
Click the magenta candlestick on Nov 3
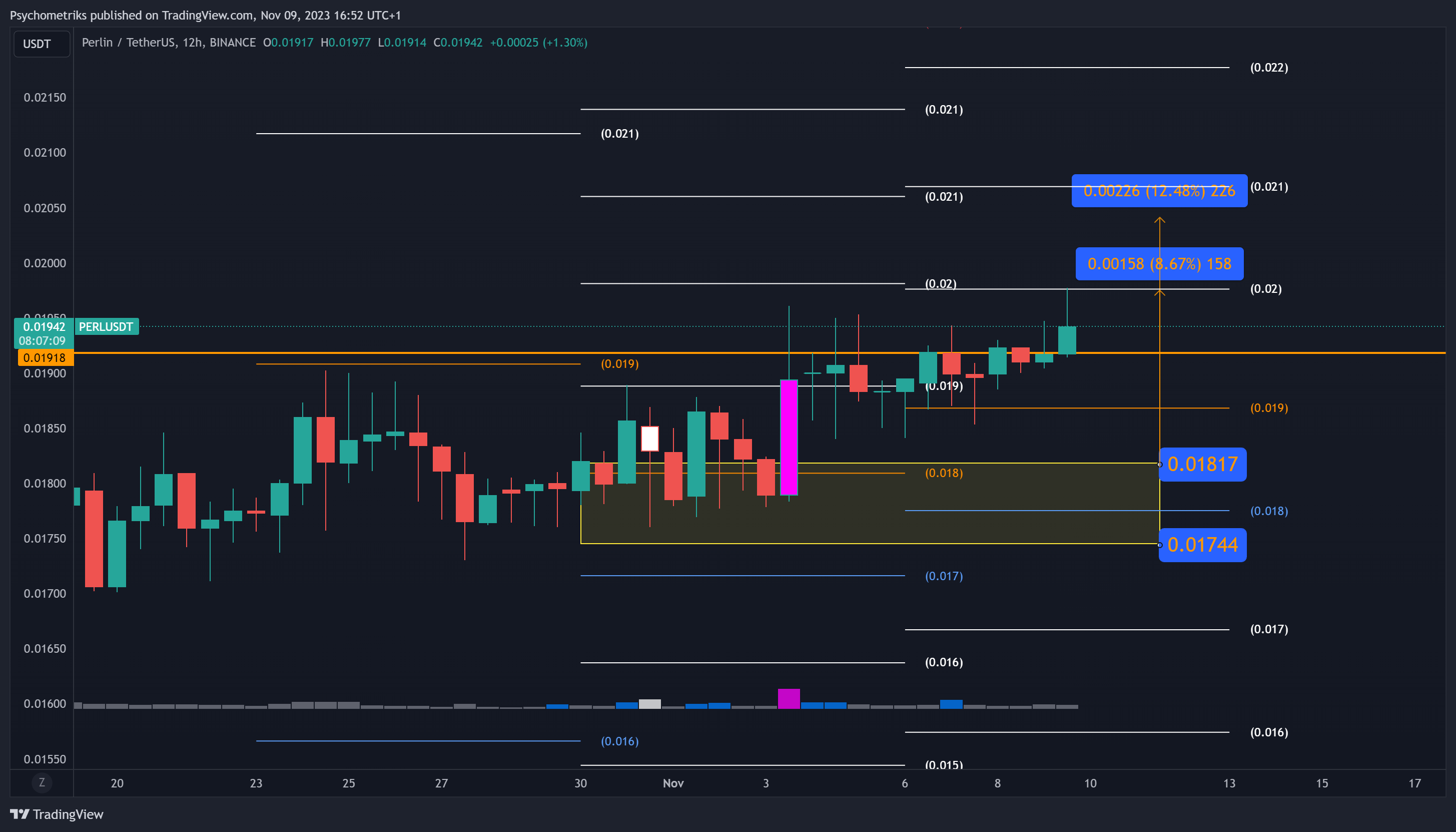click(x=789, y=437)
